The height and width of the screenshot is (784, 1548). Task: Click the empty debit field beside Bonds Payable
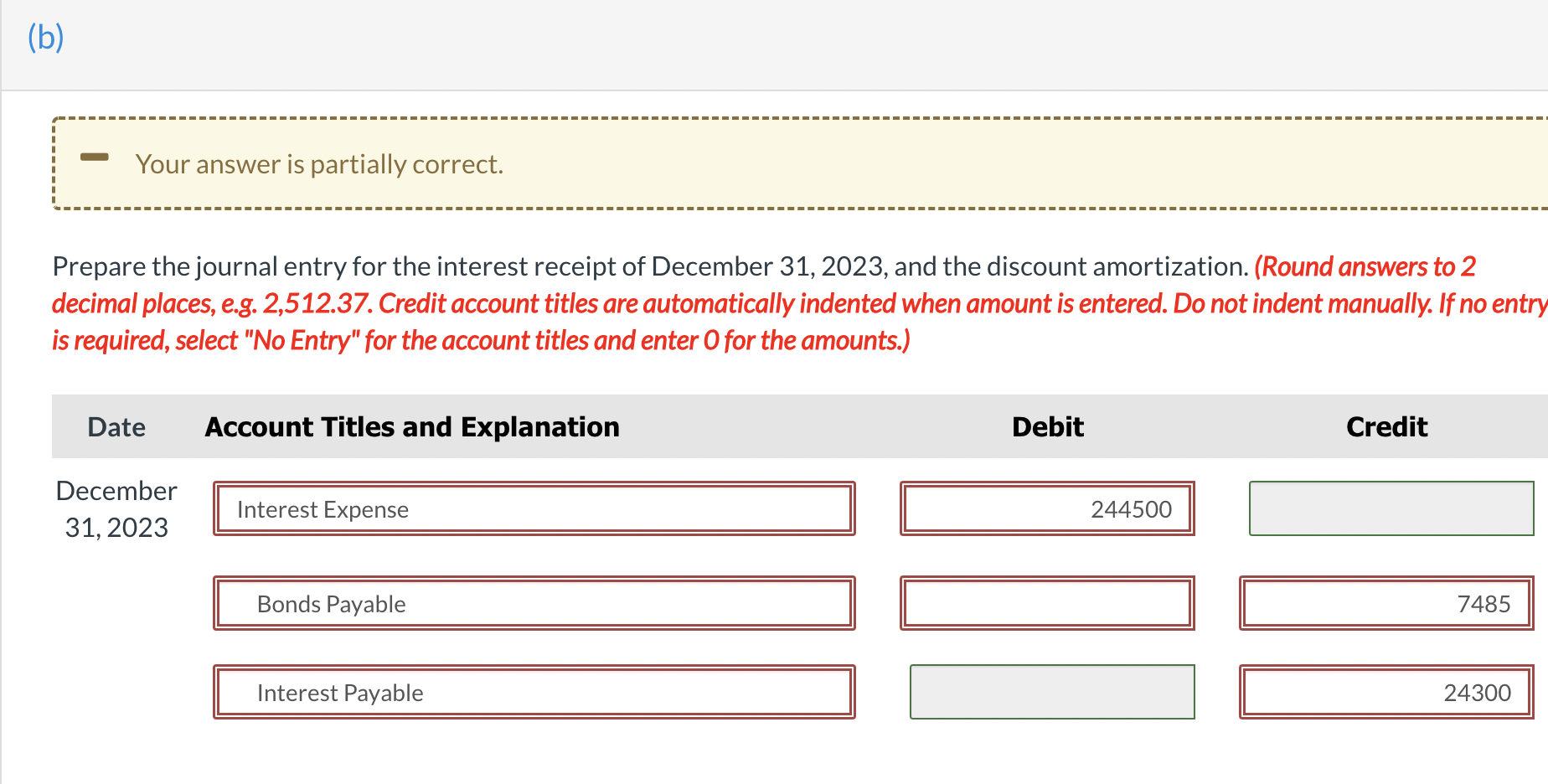(x=1047, y=603)
